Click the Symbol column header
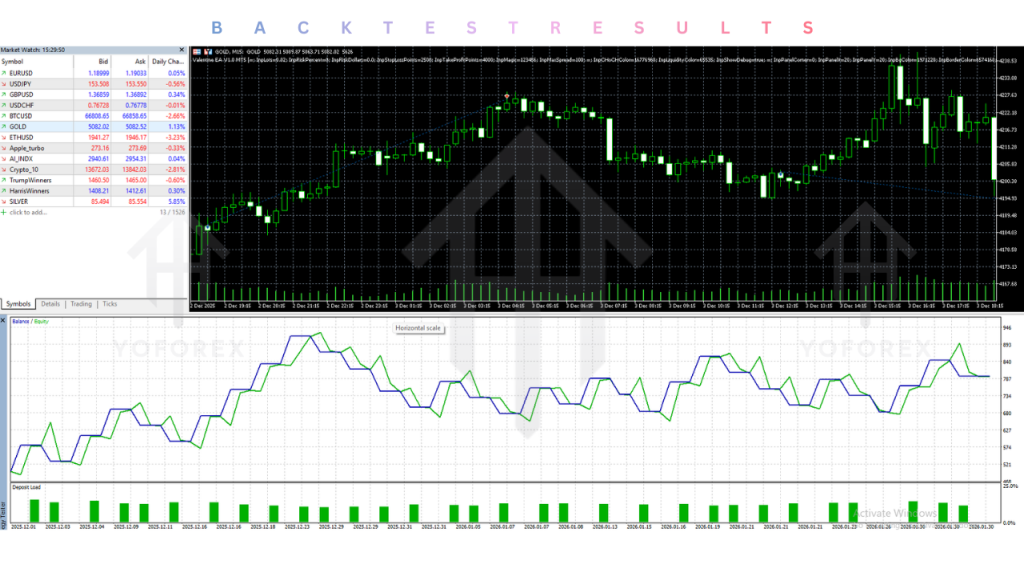Viewport: 1024px width, 576px height. (x=14, y=61)
